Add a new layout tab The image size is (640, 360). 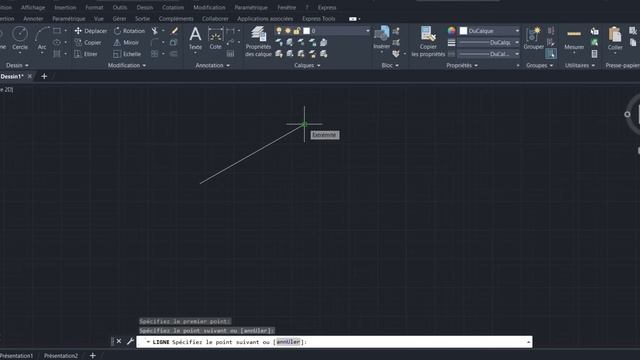[x=93, y=356]
